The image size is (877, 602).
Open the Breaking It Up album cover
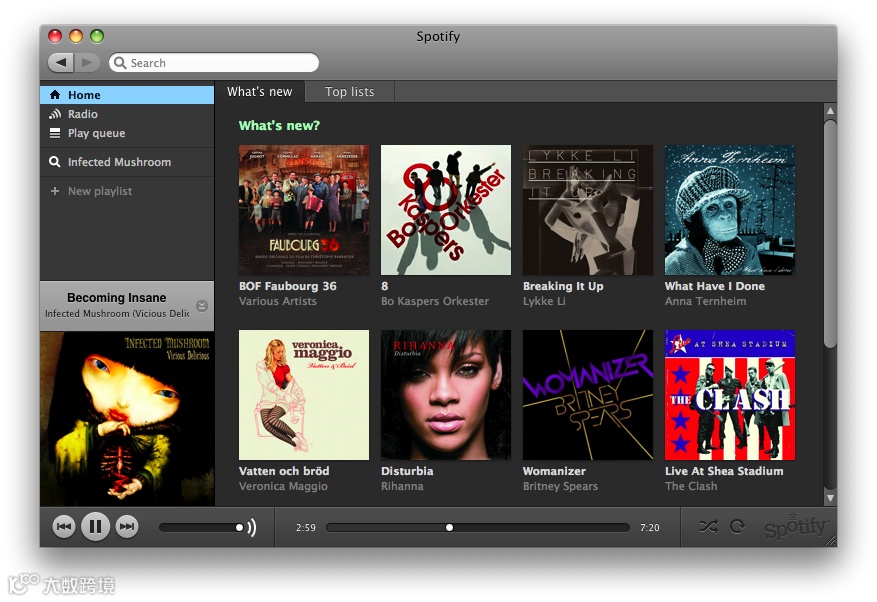[588, 210]
